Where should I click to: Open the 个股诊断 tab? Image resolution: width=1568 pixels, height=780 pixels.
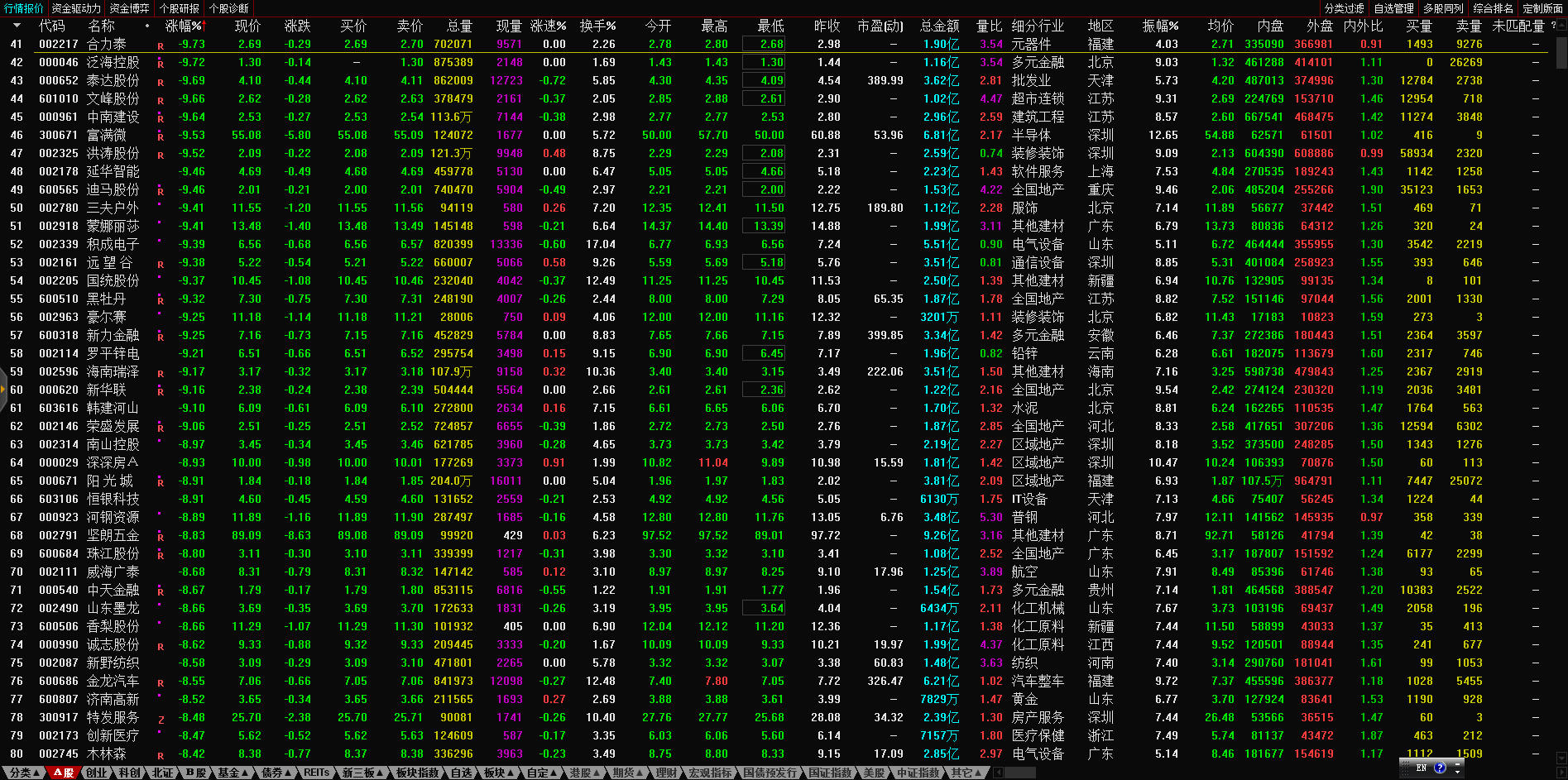click(x=228, y=8)
